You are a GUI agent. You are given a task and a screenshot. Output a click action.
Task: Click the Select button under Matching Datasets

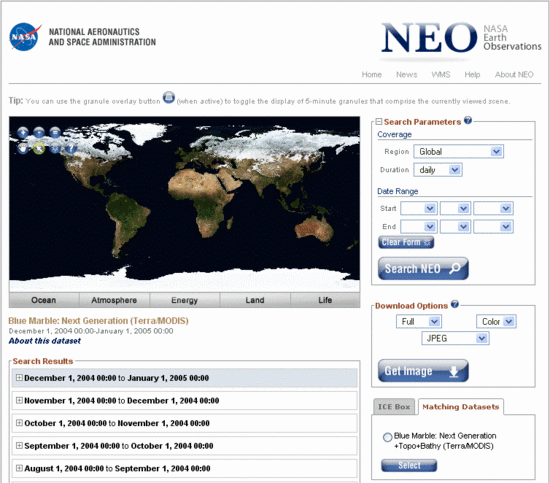click(x=409, y=465)
